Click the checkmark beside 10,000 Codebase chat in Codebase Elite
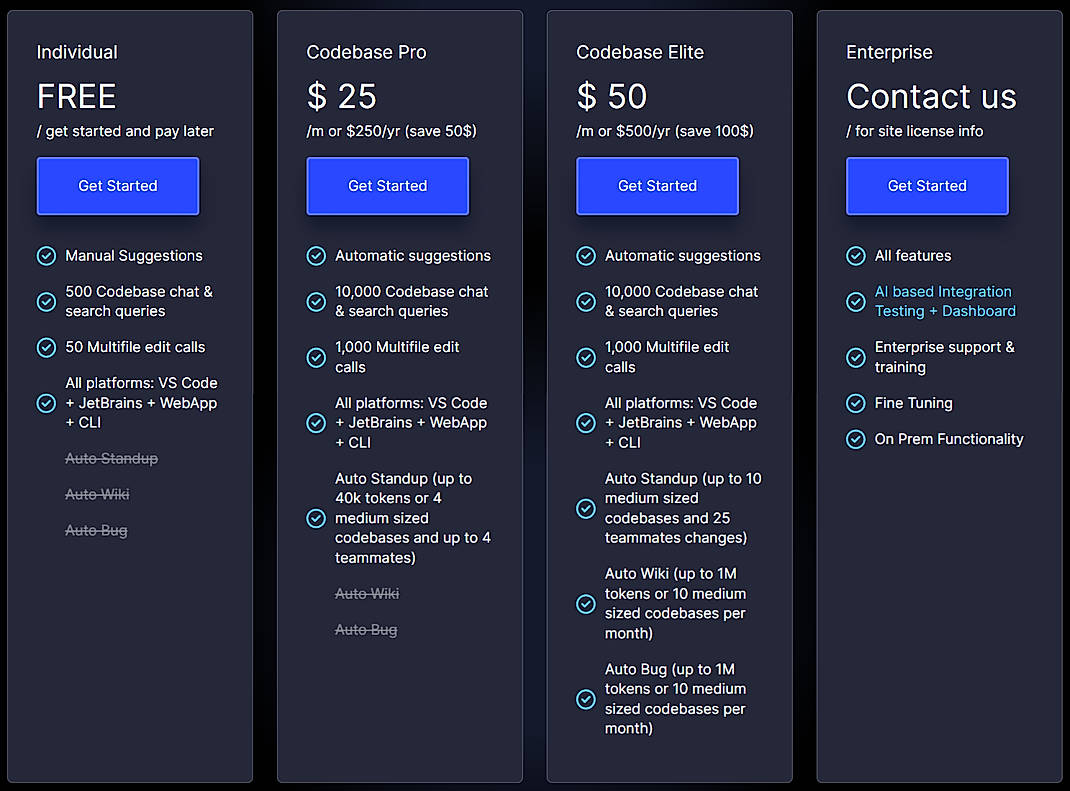 (586, 301)
